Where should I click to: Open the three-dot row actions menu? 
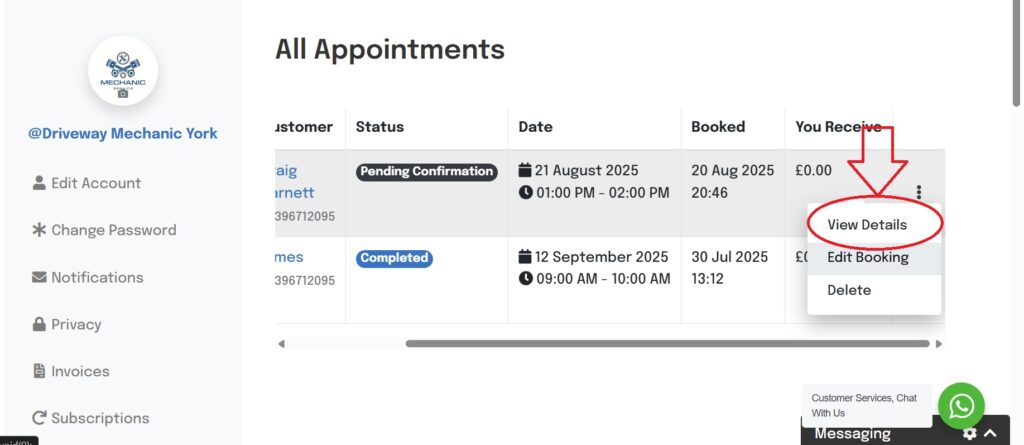tap(919, 193)
